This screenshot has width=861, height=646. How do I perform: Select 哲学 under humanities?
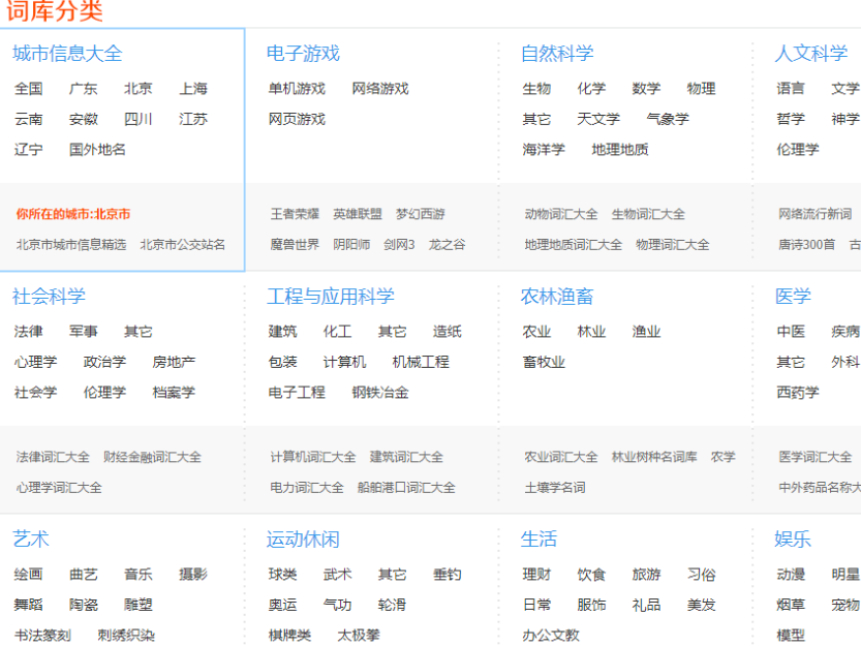(791, 119)
